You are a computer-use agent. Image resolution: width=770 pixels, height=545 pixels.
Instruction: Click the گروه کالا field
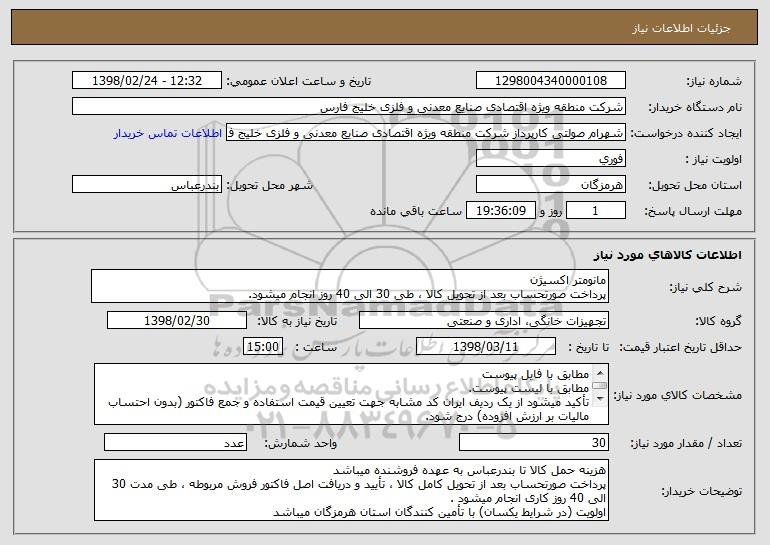point(484,321)
